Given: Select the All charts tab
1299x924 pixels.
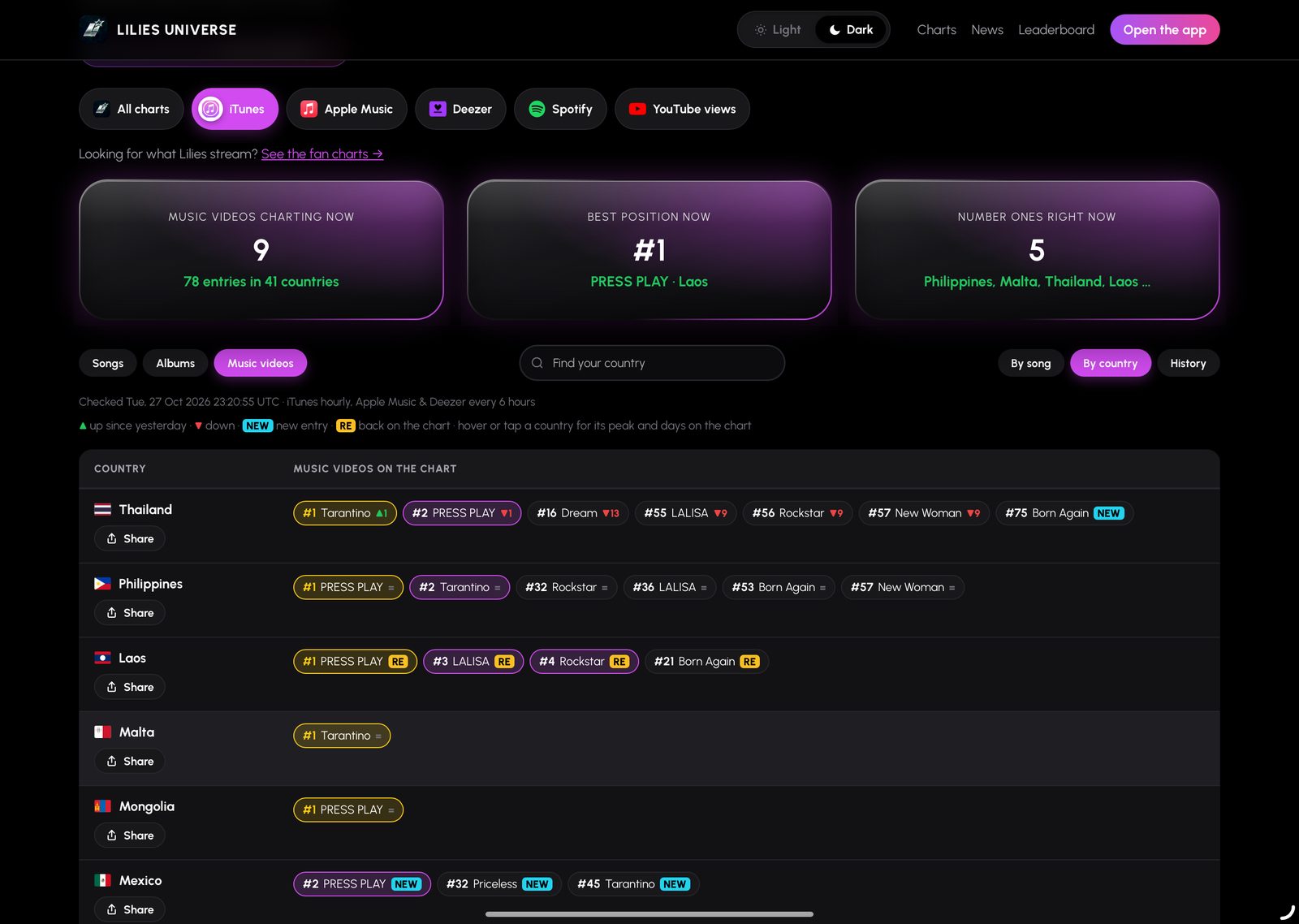Looking at the screenshot, I should (132, 109).
